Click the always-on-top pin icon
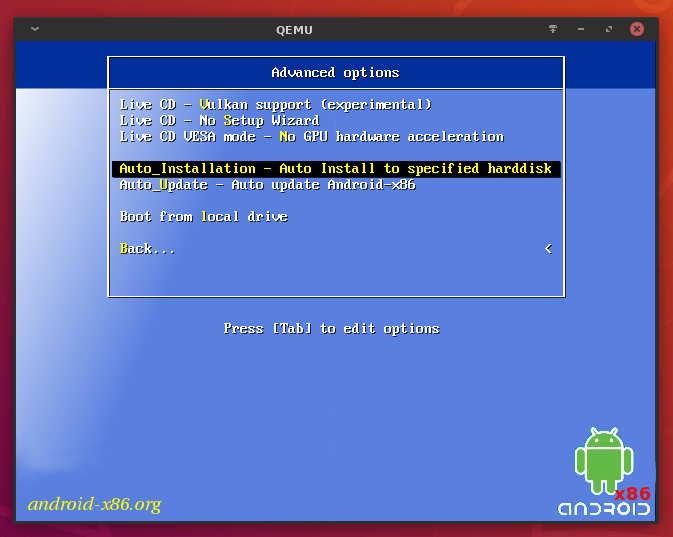The height and width of the screenshot is (537, 673). (x=553, y=29)
